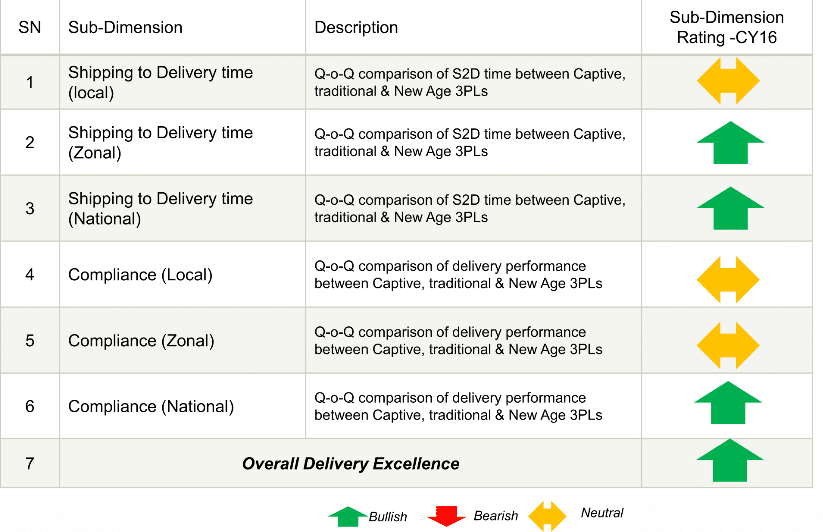
Task: Click the Description column header
Action: click(x=356, y=27)
